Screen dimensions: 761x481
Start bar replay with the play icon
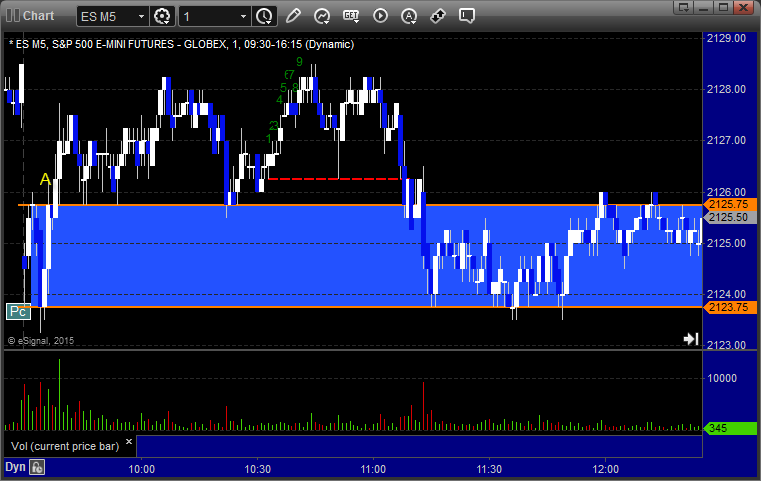tap(380, 16)
